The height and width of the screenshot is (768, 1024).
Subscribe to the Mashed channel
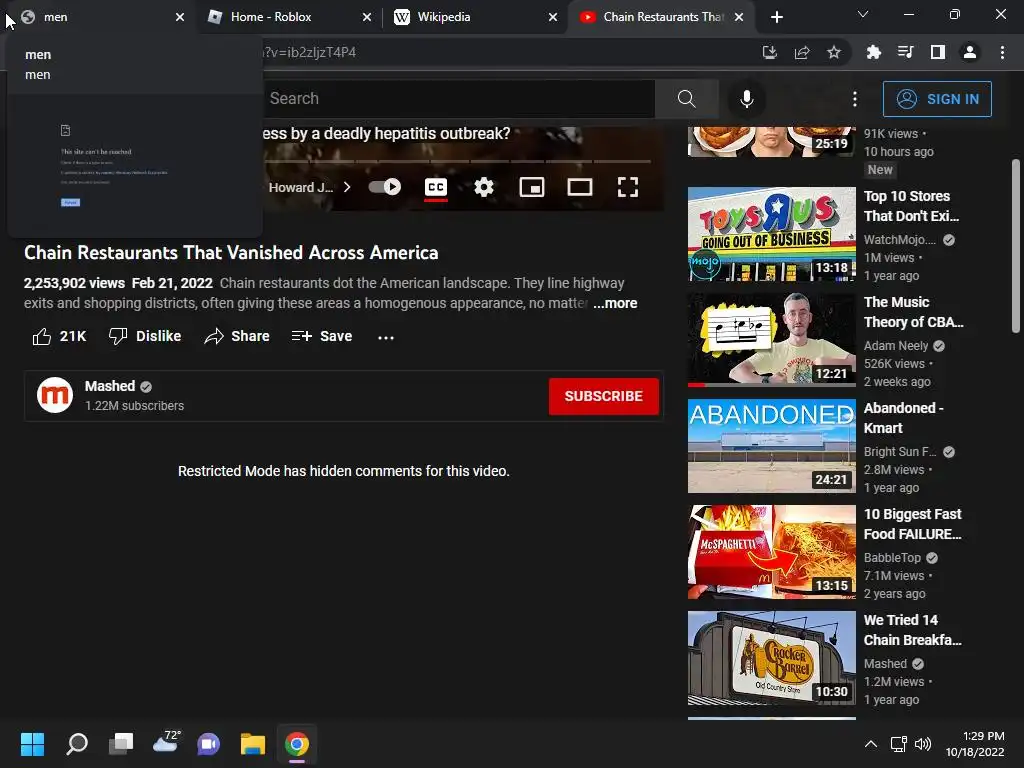pyautogui.click(x=603, y=396)
